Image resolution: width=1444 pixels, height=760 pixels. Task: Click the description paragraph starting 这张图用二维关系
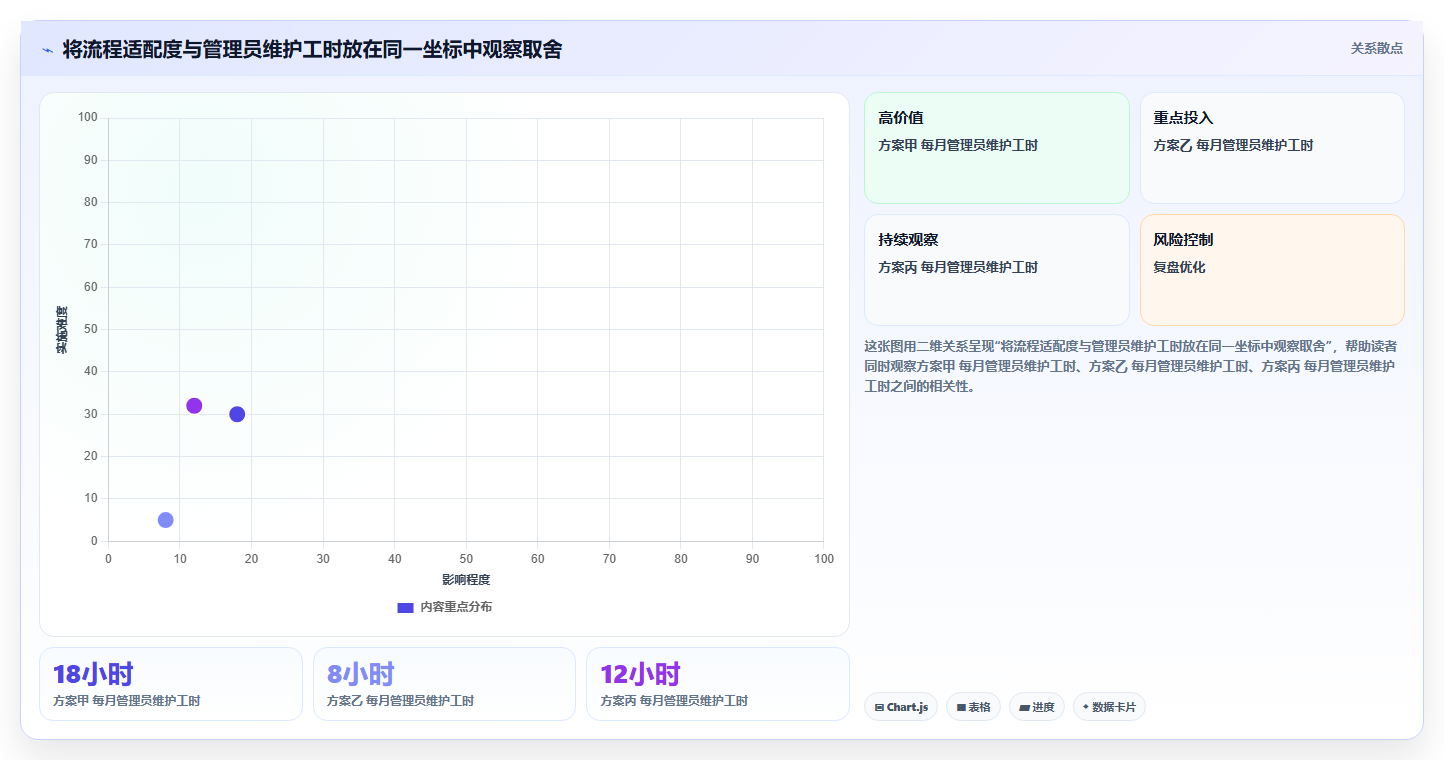click(x=1131, y=366)
